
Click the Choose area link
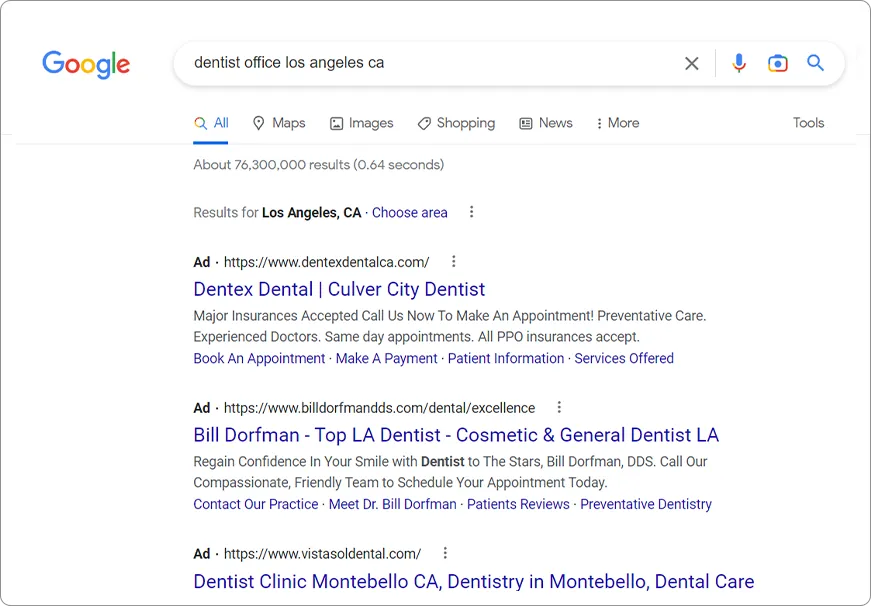(409, 213)
